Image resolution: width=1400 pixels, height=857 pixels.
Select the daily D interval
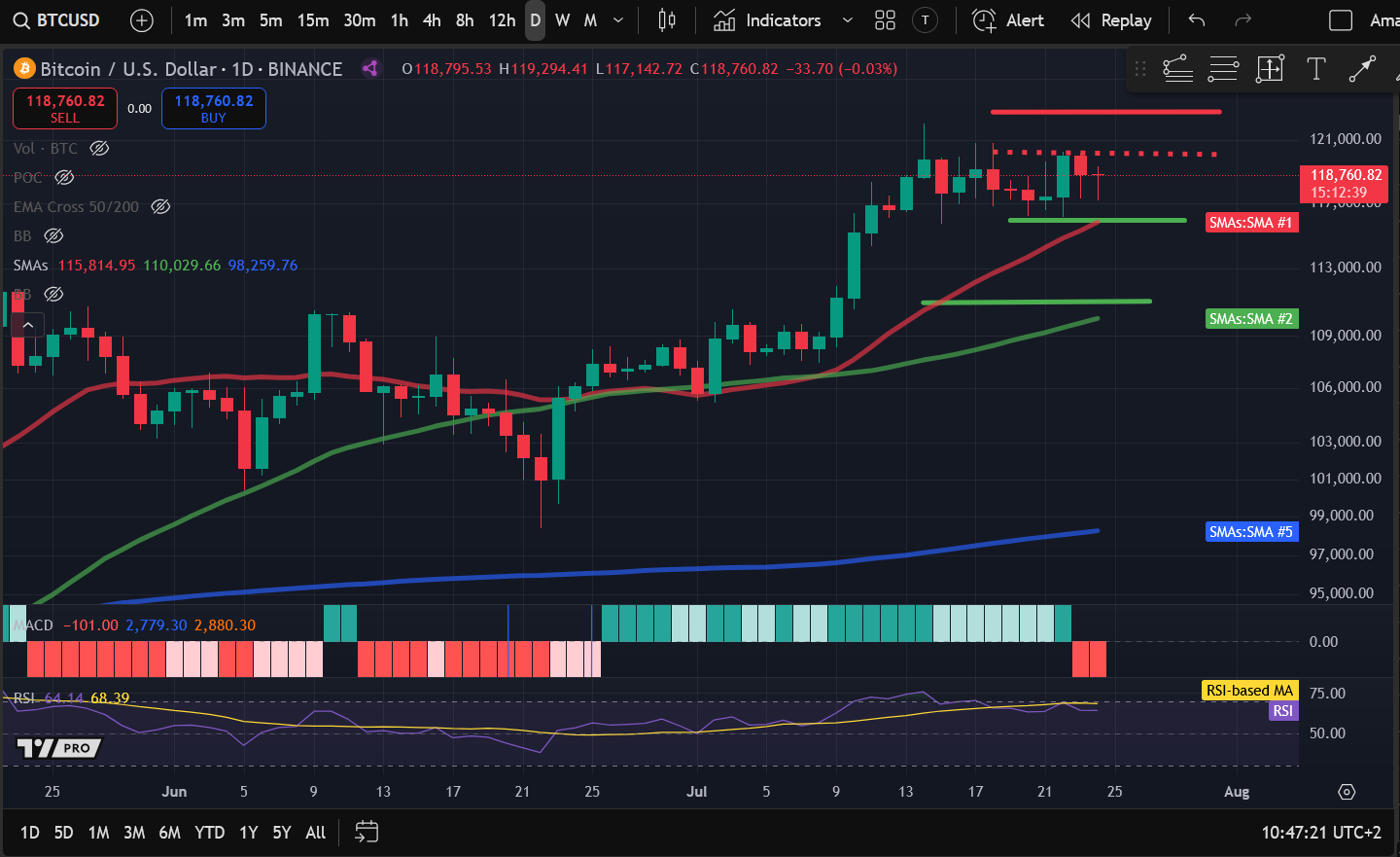(536, 20)
